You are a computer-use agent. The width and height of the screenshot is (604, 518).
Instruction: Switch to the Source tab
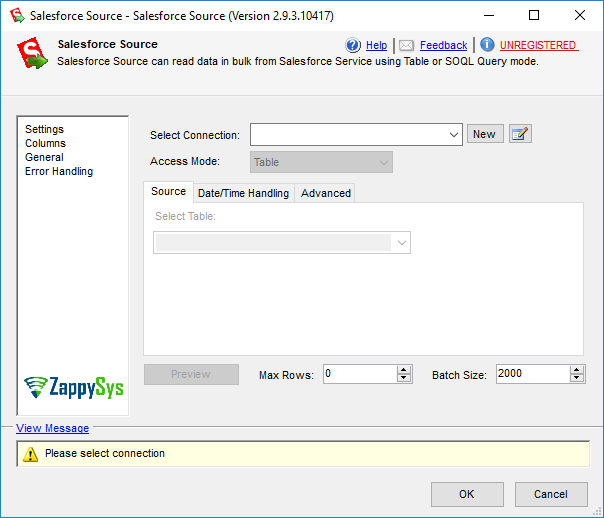point(168,192)
